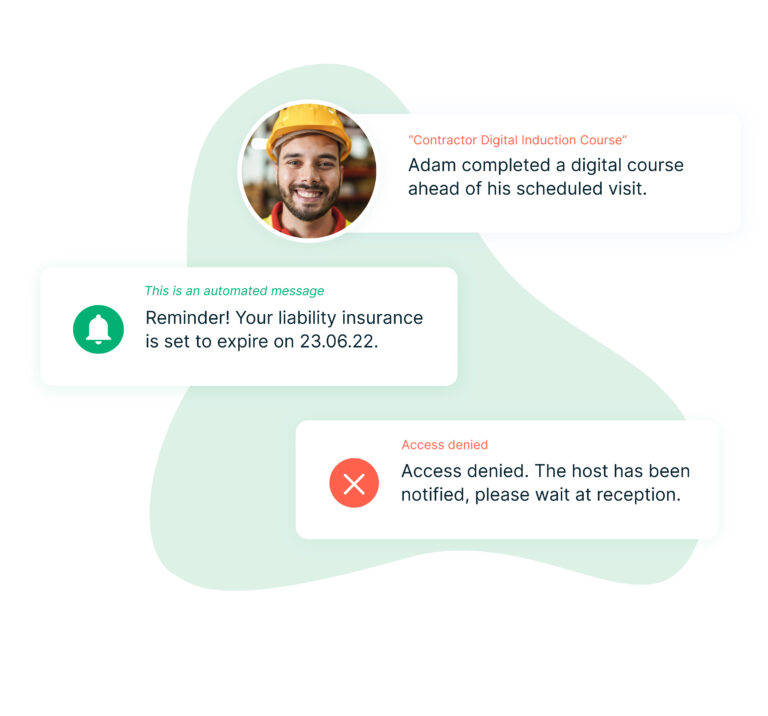Click "Reminder! Your liability insurance" text
This screenshot has height=716, width=768.
(284, 318)
